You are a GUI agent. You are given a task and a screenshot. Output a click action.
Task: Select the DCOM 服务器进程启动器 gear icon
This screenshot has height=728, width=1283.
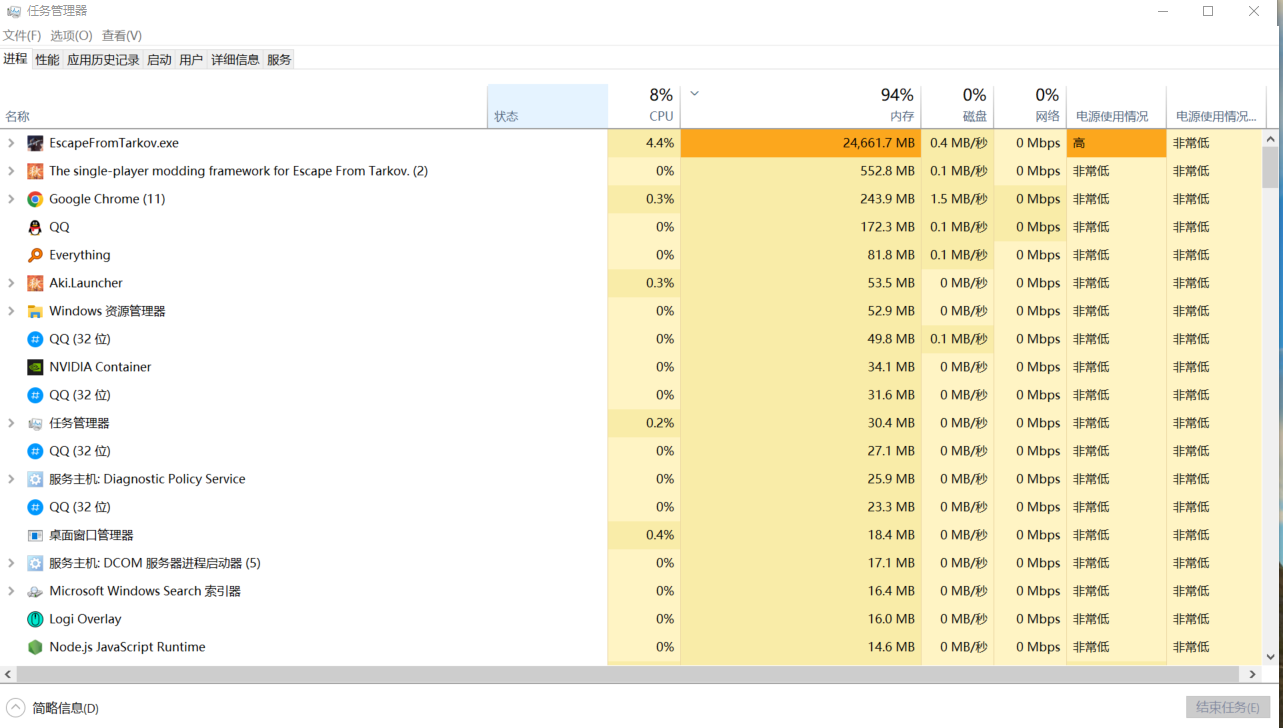35,563
